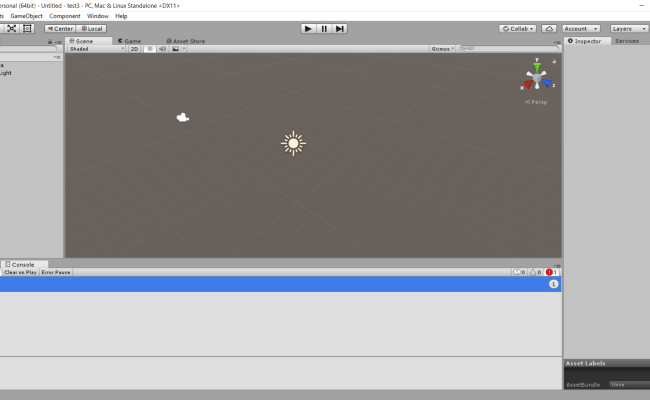Select the highlighted console error entry
The image size is (650, 400).
click(x=281, y=284)
